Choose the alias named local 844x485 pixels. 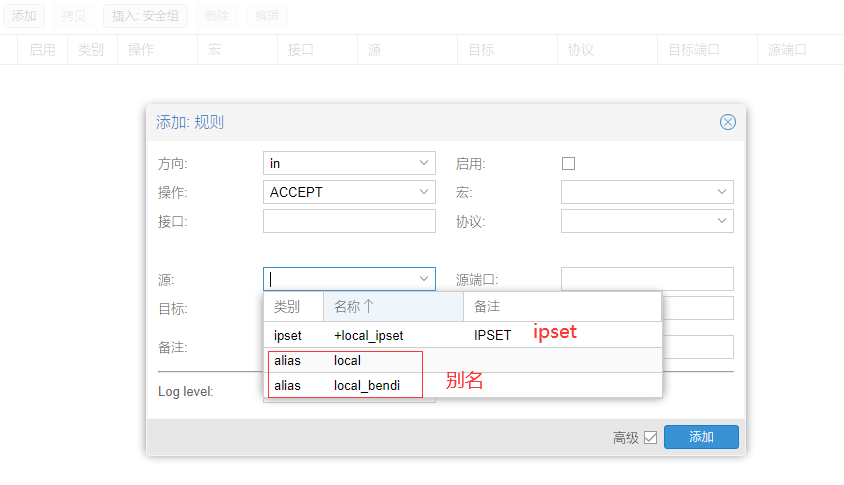click(347, 360)
